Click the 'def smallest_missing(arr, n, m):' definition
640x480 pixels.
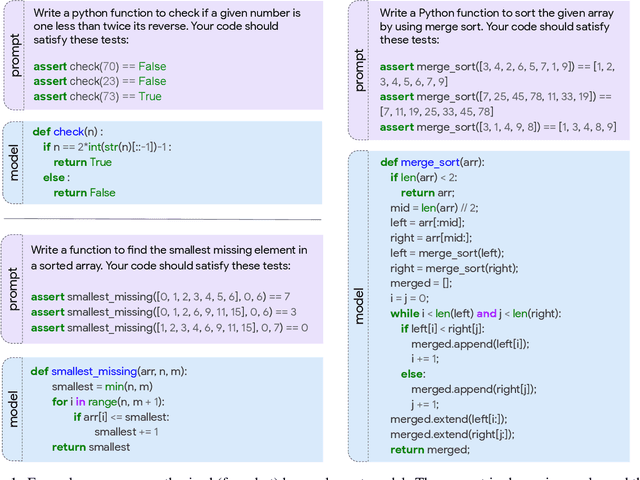pyautogui.click(x=108, y=371)
